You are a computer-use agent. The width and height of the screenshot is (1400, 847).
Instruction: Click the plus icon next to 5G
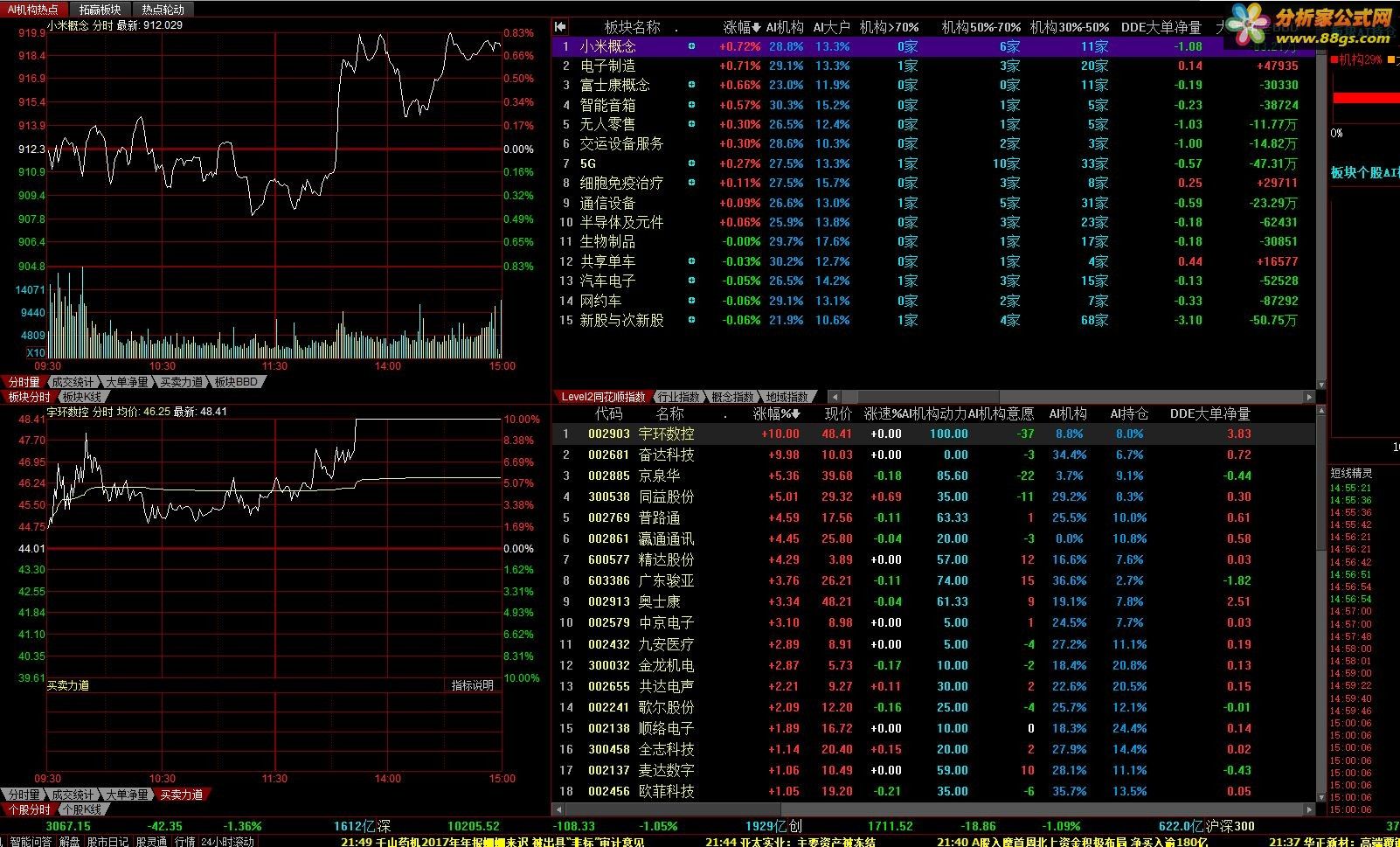(x=692, y=163)
